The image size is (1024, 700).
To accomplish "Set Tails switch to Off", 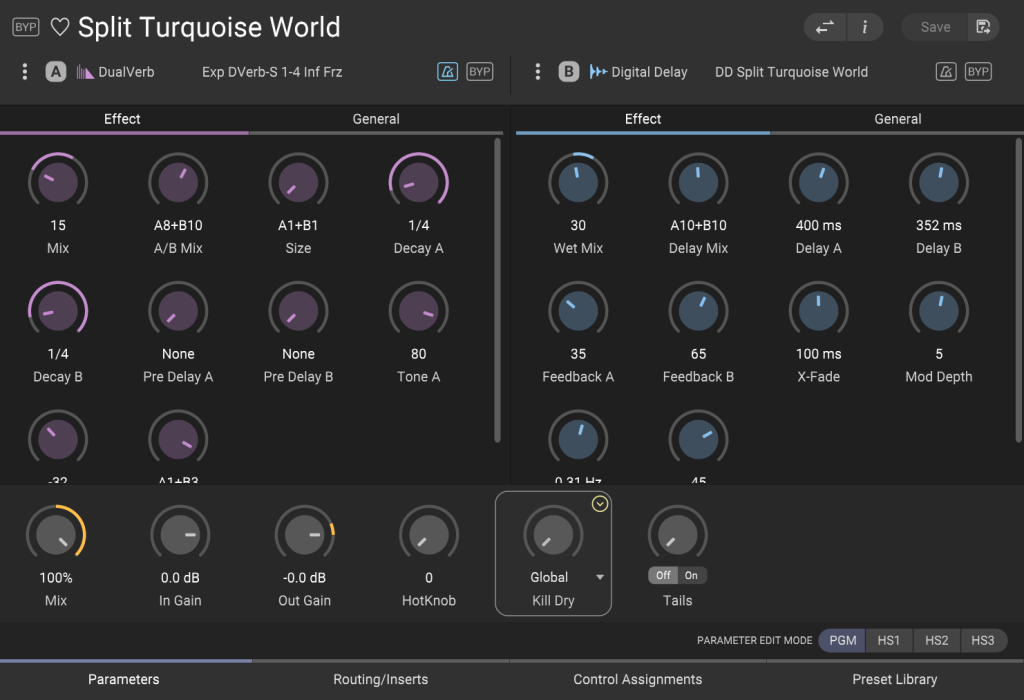I will [663, 575].
